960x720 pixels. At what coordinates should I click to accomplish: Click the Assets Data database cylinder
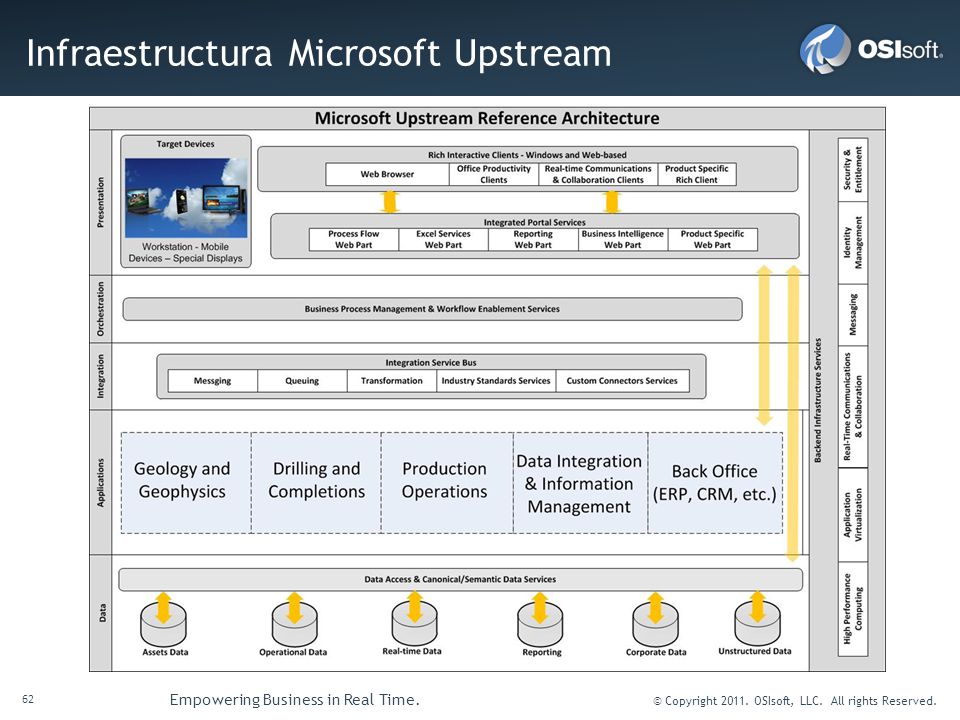(163, 624)
